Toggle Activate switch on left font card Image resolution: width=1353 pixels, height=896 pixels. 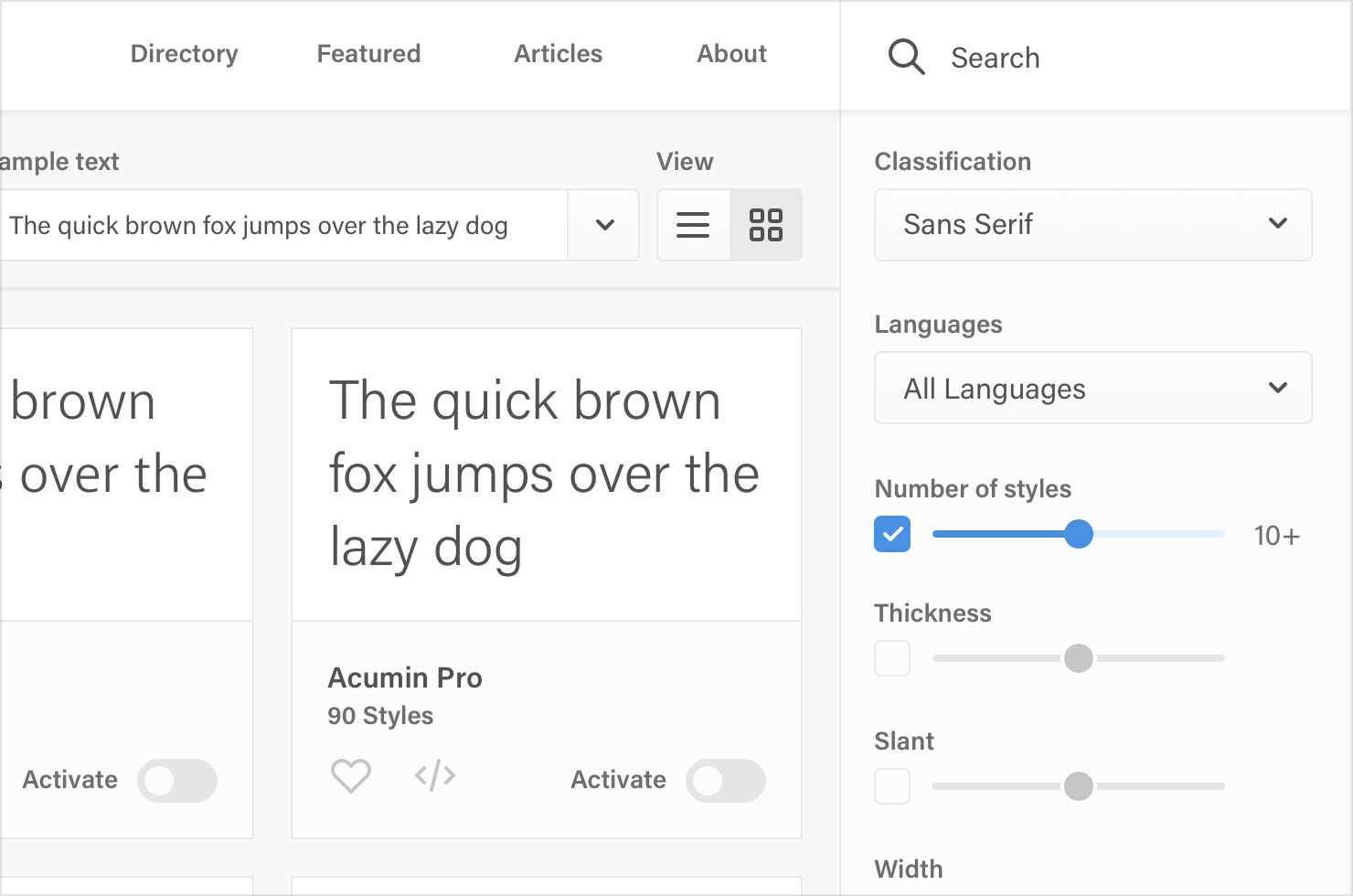pos(177,781)
